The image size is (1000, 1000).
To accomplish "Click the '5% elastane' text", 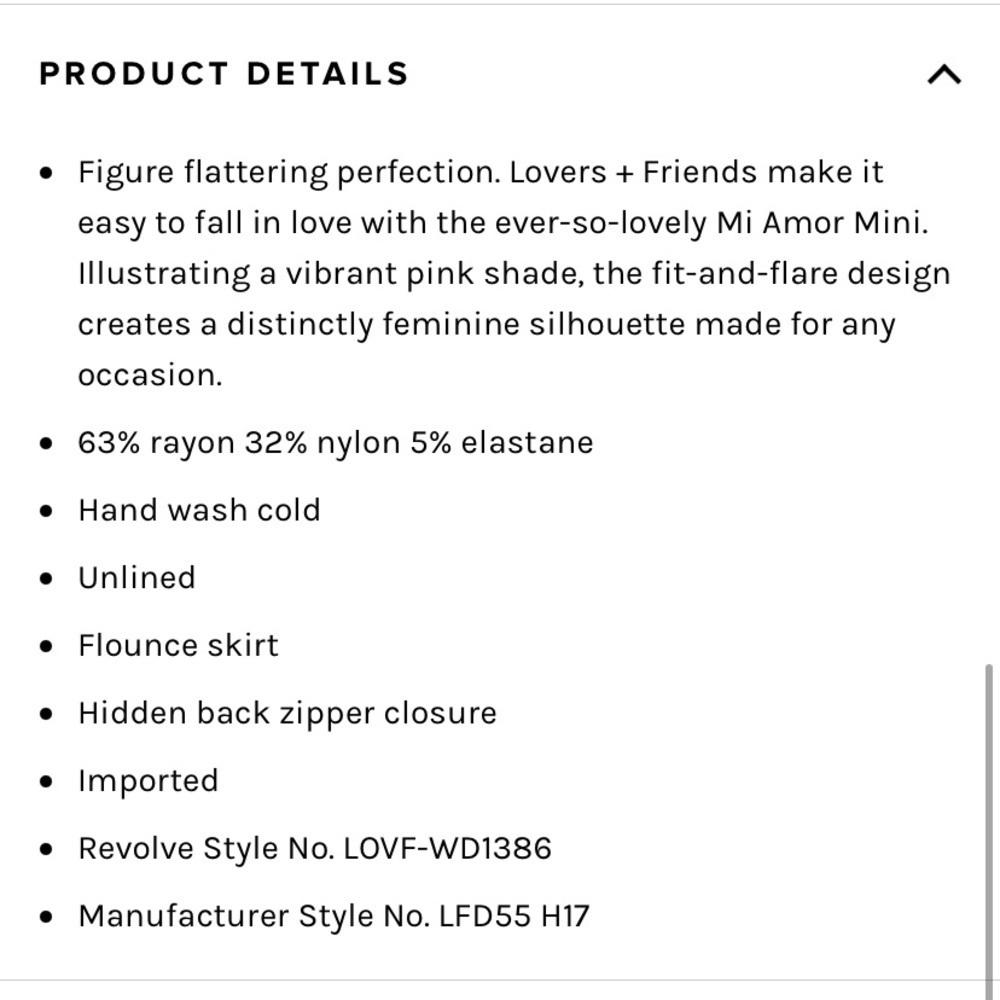I will click(x=501, y=443).
